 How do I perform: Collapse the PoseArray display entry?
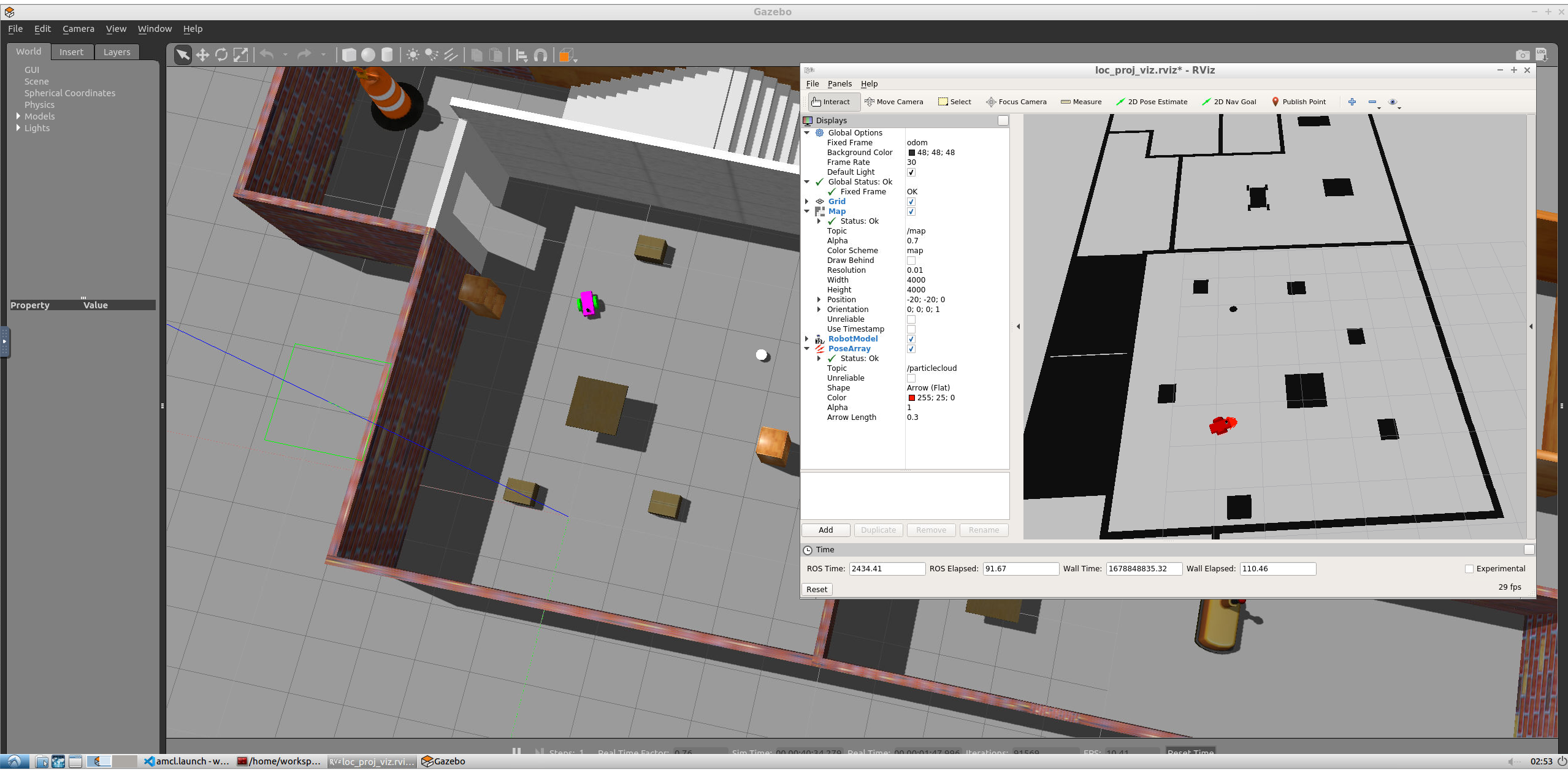click(807, 349)
